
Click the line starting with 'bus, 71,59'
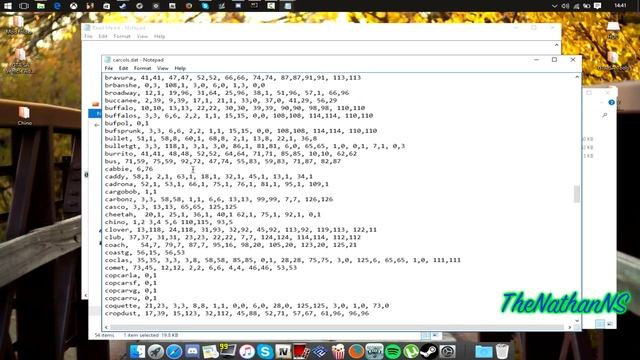tap(222, 161)
